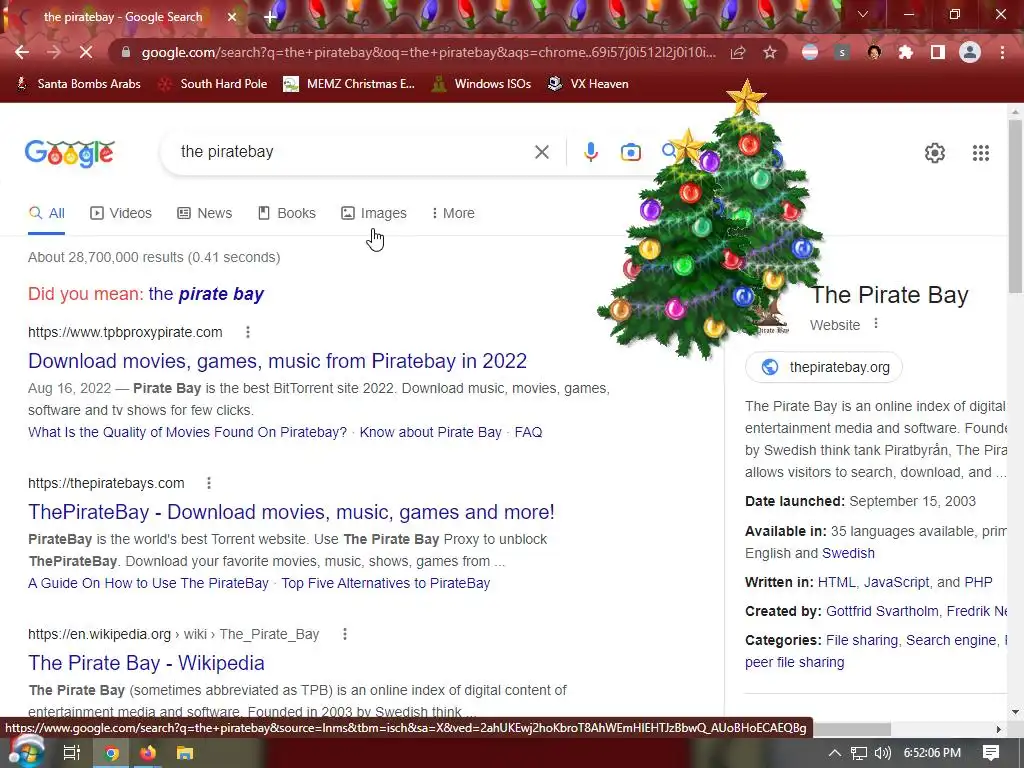Switch to Books results tab
Image resolution: width=1024 pixels, height=768 pixels.
click(287, 214)
